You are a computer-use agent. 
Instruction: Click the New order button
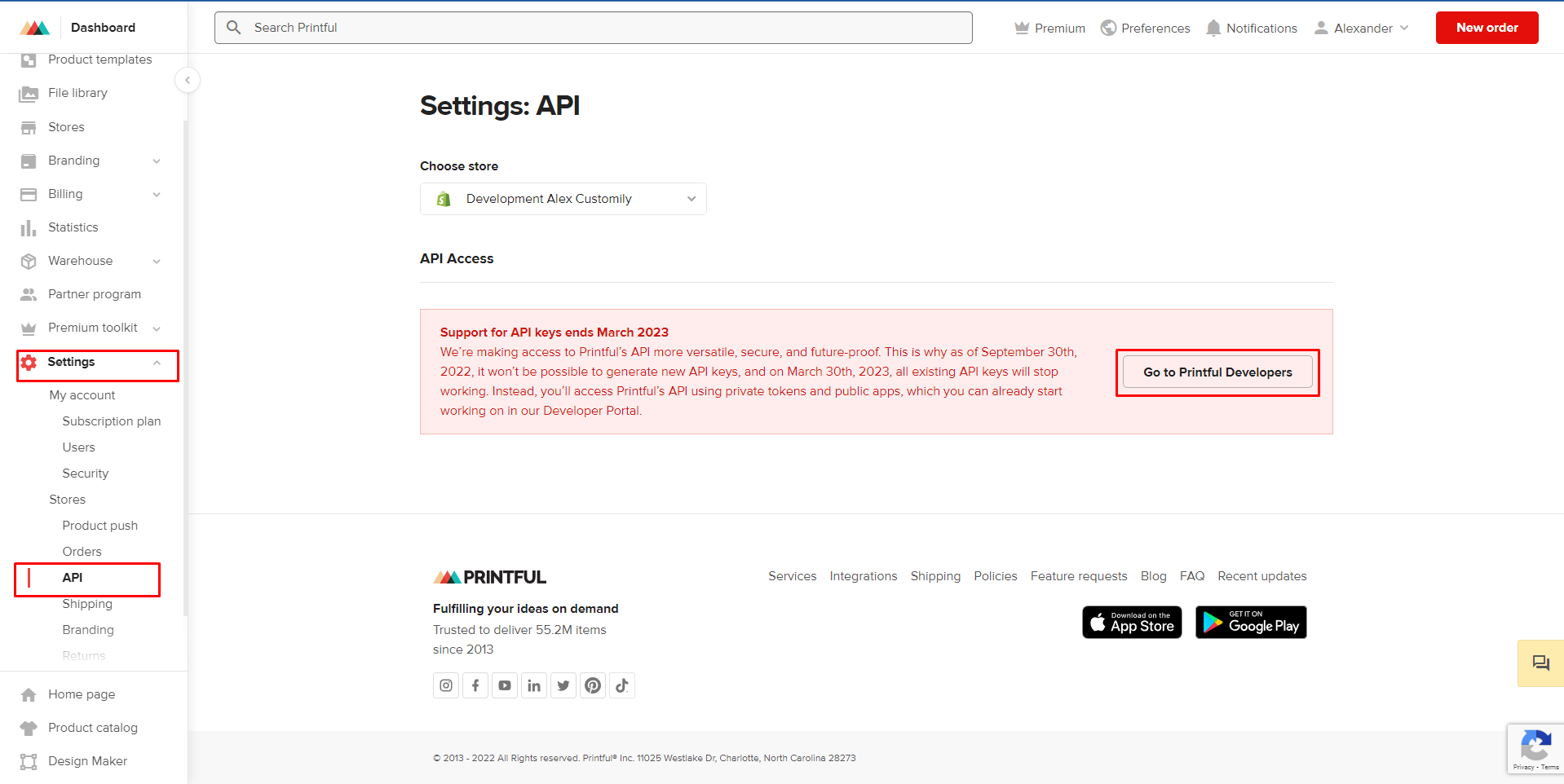click(x=1486, y=27)
